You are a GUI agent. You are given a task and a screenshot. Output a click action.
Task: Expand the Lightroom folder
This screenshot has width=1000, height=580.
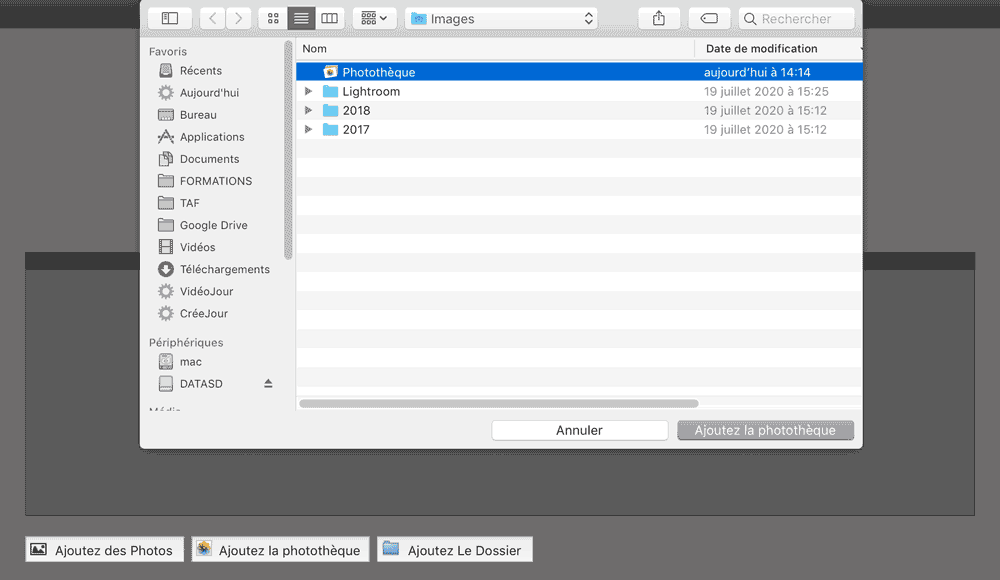(x=310, y=91)
